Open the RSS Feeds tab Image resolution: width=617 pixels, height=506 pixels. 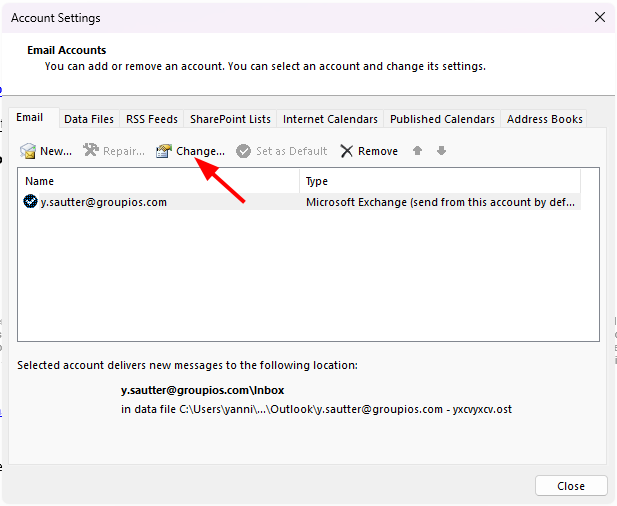[152, 119]
